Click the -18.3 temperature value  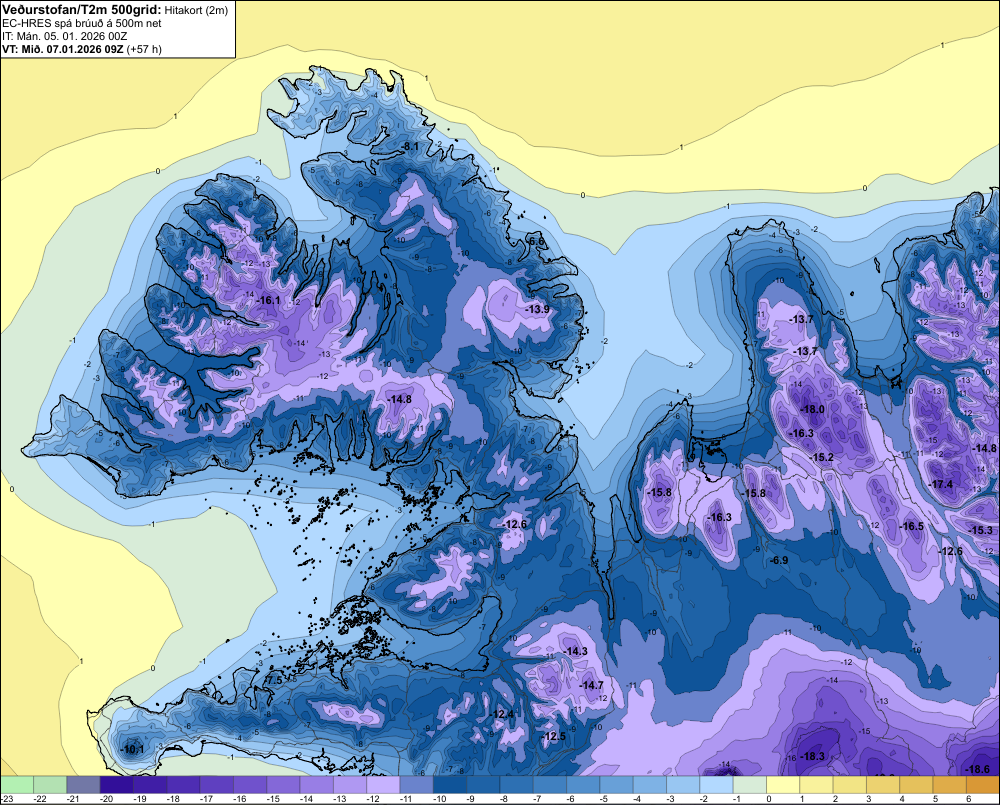click(812, 757)
